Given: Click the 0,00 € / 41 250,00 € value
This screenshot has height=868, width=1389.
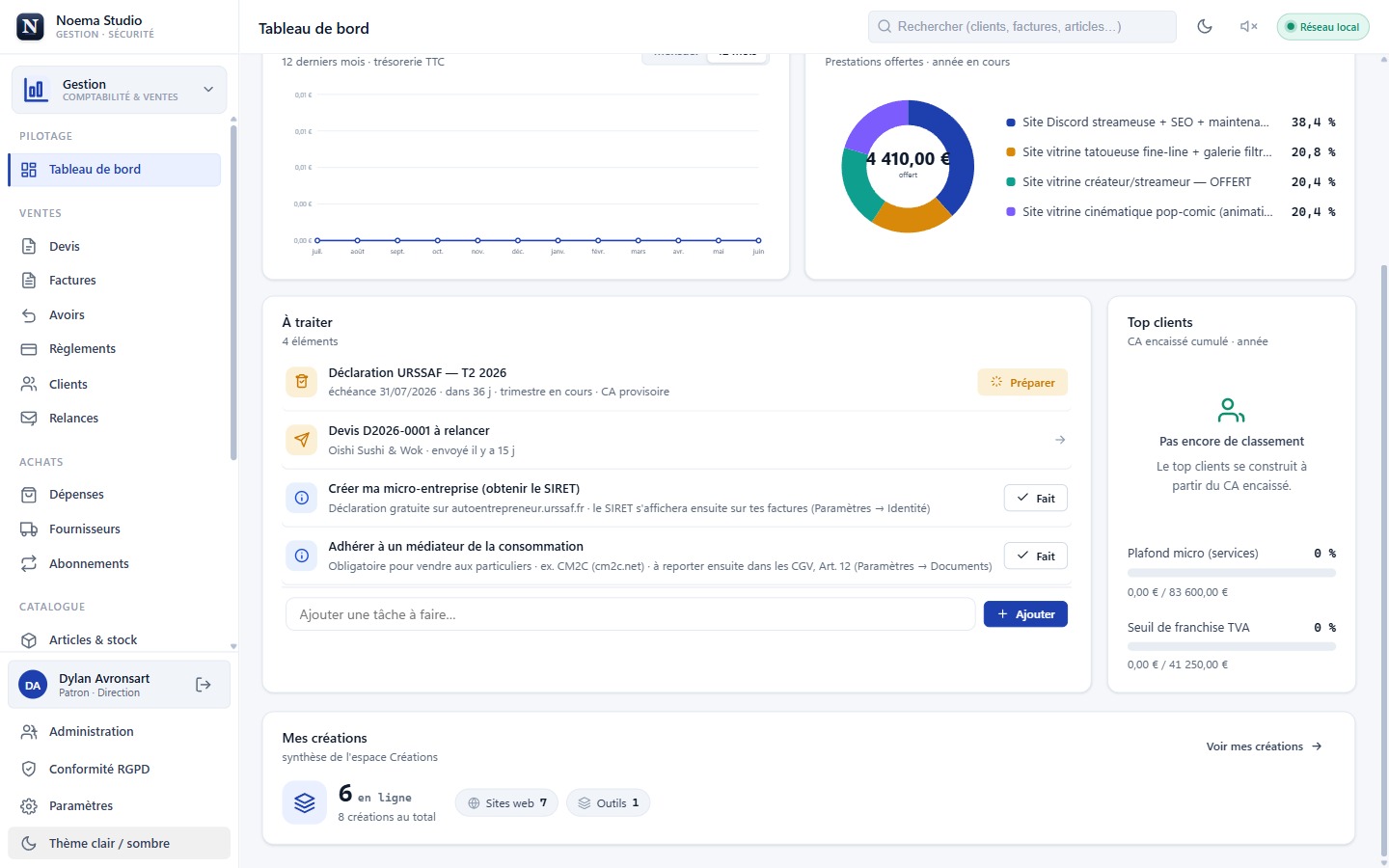Looking at the screenshot, I should [1178, 665].
